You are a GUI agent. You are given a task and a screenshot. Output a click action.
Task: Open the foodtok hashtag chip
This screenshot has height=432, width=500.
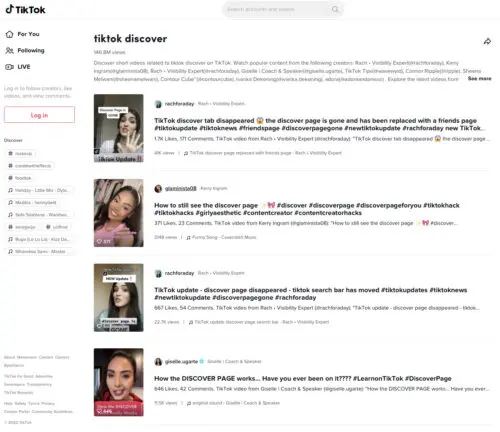pyautogui.click(x=20, y=178)
